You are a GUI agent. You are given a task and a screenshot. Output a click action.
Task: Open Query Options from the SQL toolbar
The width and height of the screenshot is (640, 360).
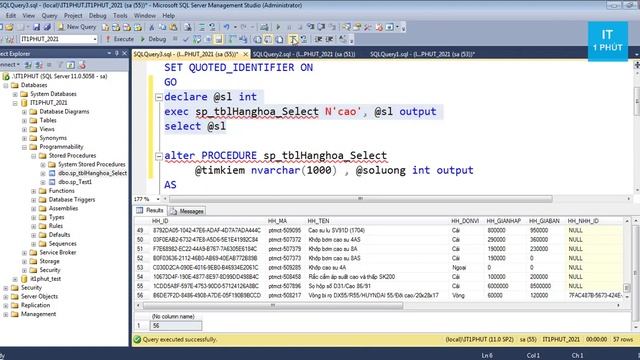click(208, 39)
